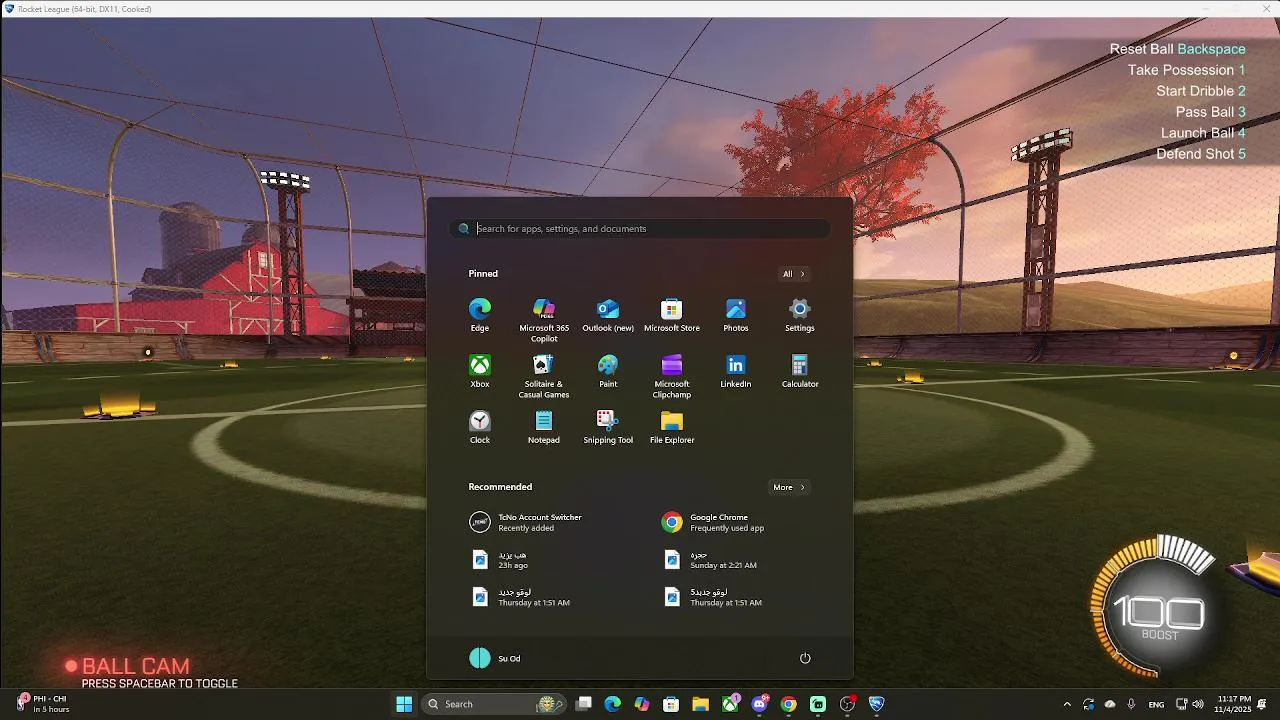Show hidden system tray icons
1280x720 pixels.
1067,704
